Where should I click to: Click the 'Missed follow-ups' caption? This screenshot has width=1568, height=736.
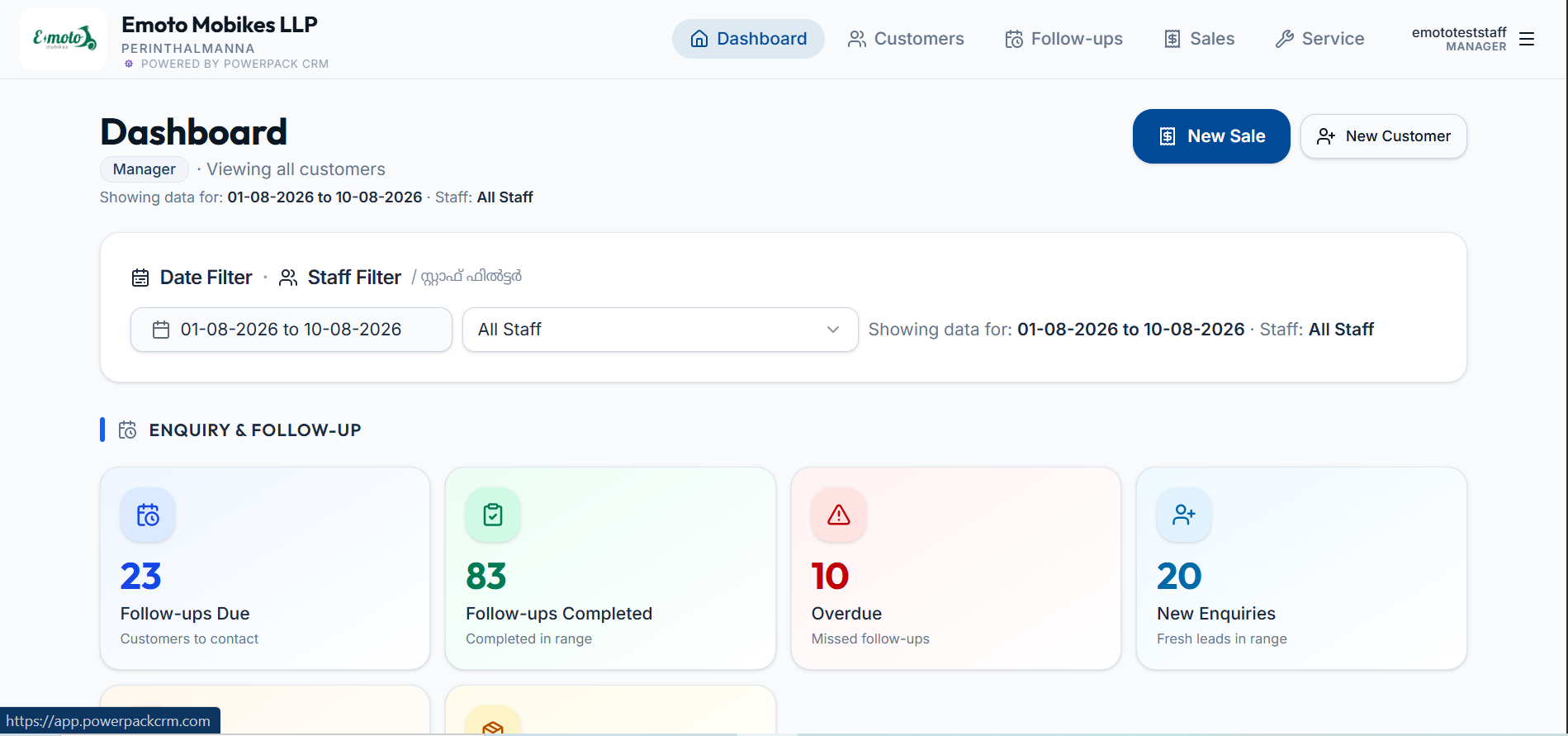pyautogui.click(x=870, y=639)
